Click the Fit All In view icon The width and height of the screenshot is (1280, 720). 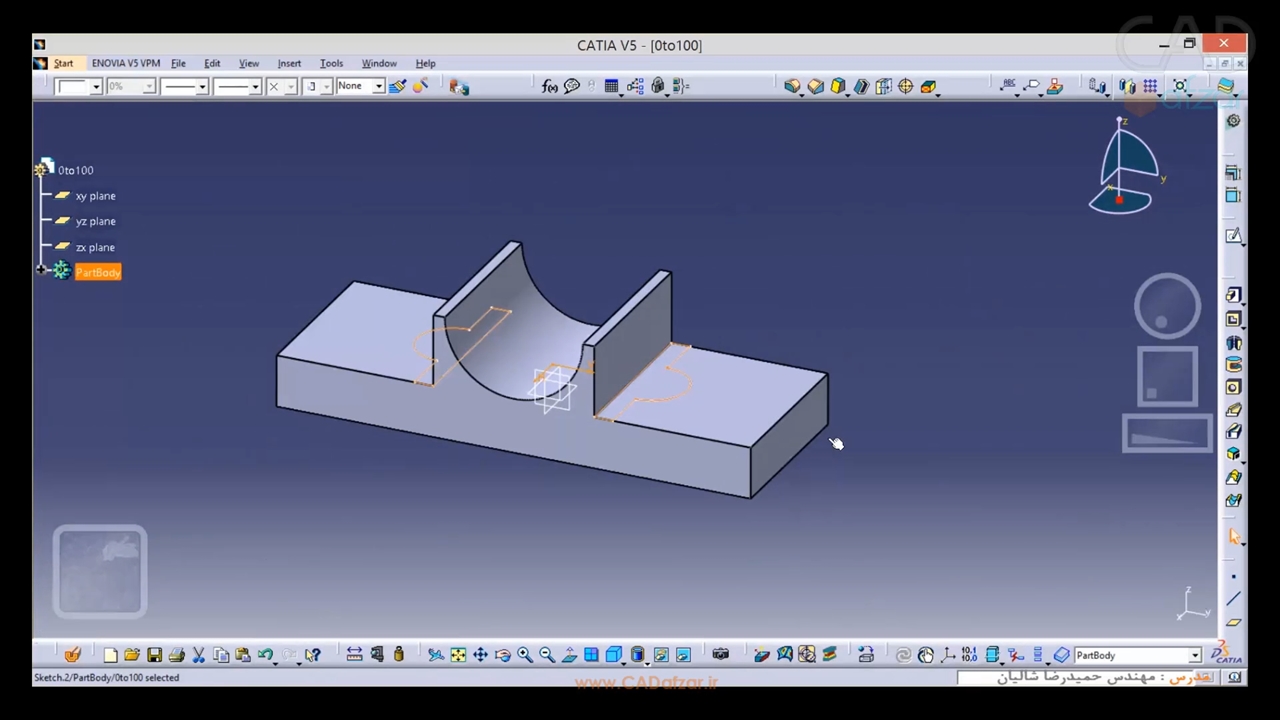click(458, 655)
